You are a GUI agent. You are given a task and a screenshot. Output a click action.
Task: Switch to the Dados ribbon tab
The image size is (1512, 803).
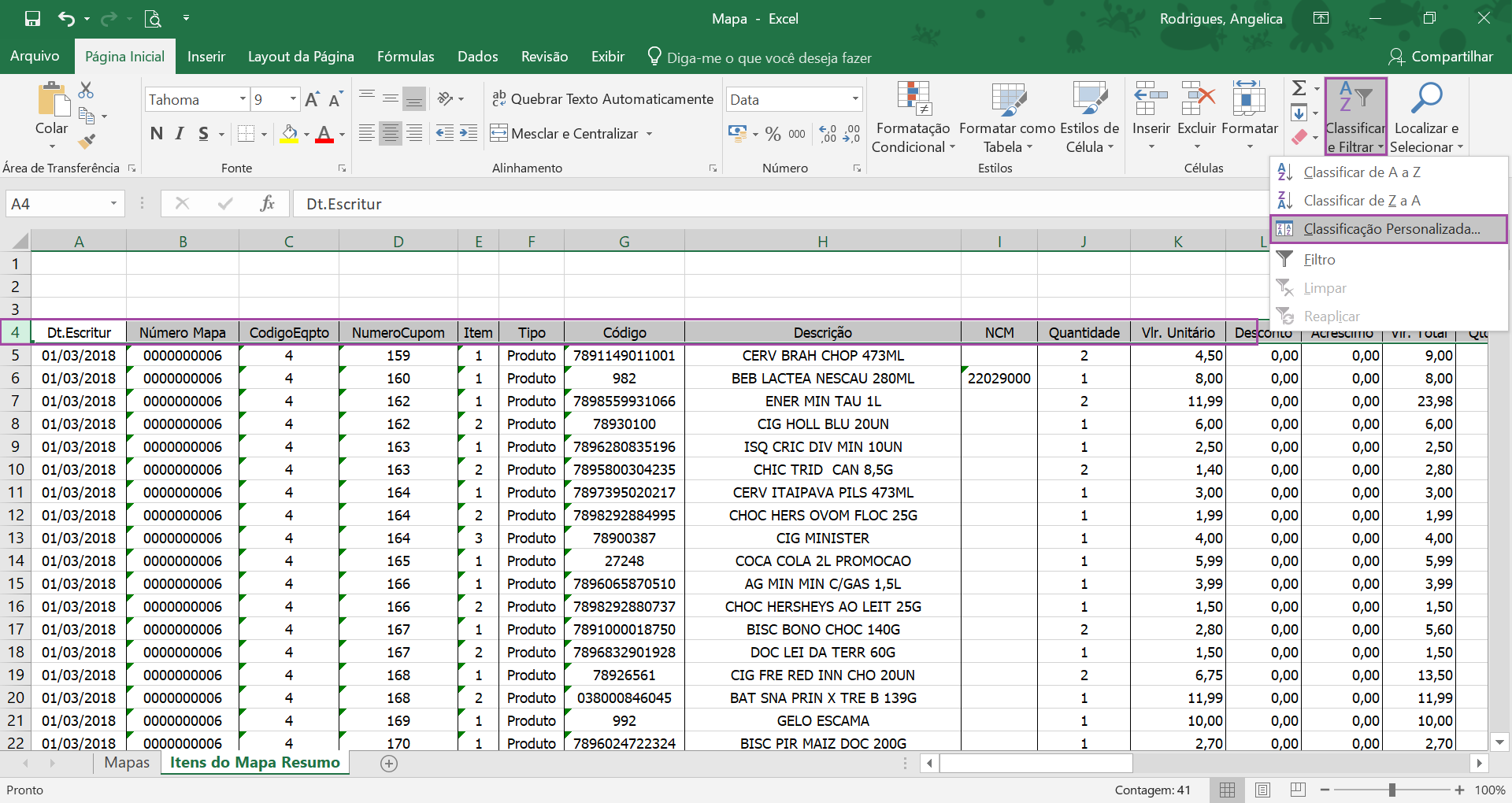click(x=478, y=57)
